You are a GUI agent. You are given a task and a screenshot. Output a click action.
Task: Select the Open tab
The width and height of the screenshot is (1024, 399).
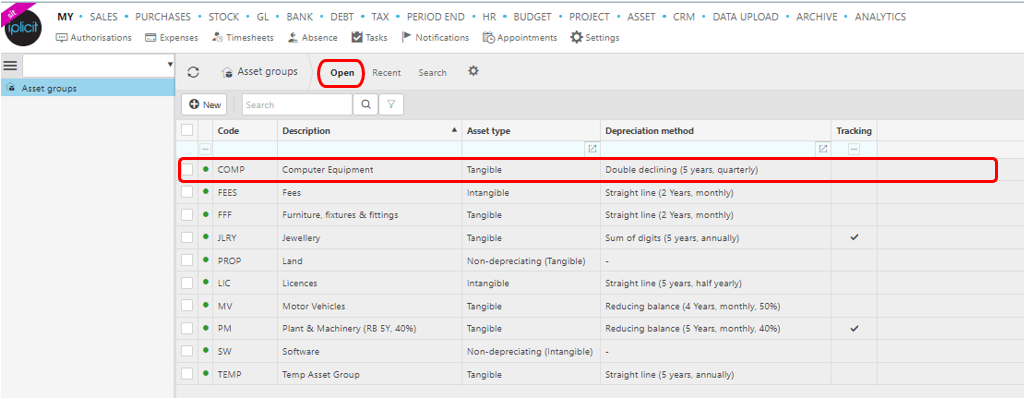click(x=341, y=73)
